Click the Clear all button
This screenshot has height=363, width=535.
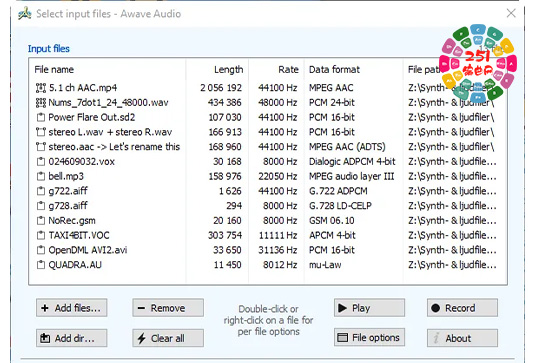point(168,338)
